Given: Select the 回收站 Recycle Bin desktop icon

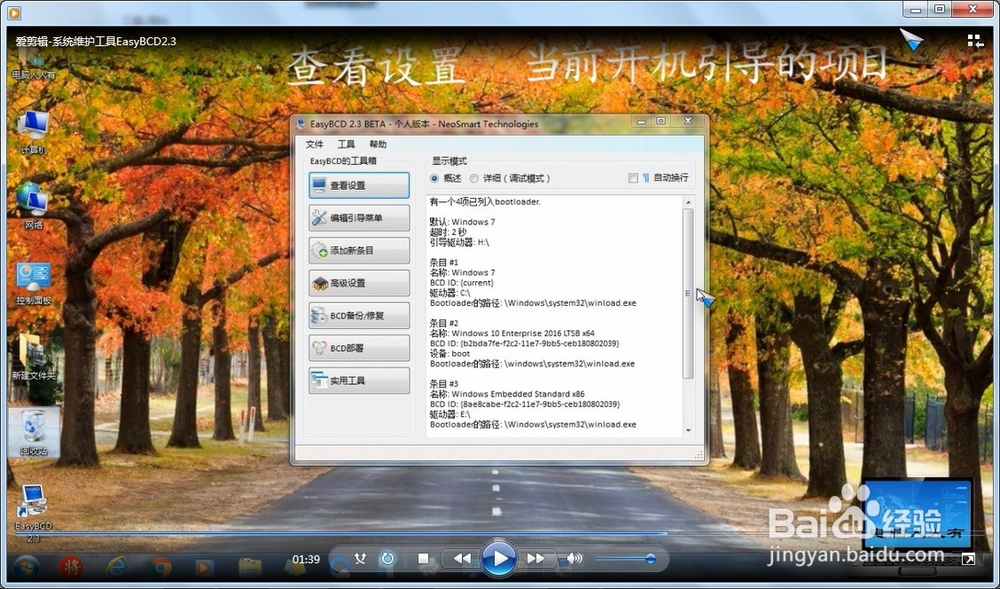Looking at the screenshot, I should click(x=34, y=433).
